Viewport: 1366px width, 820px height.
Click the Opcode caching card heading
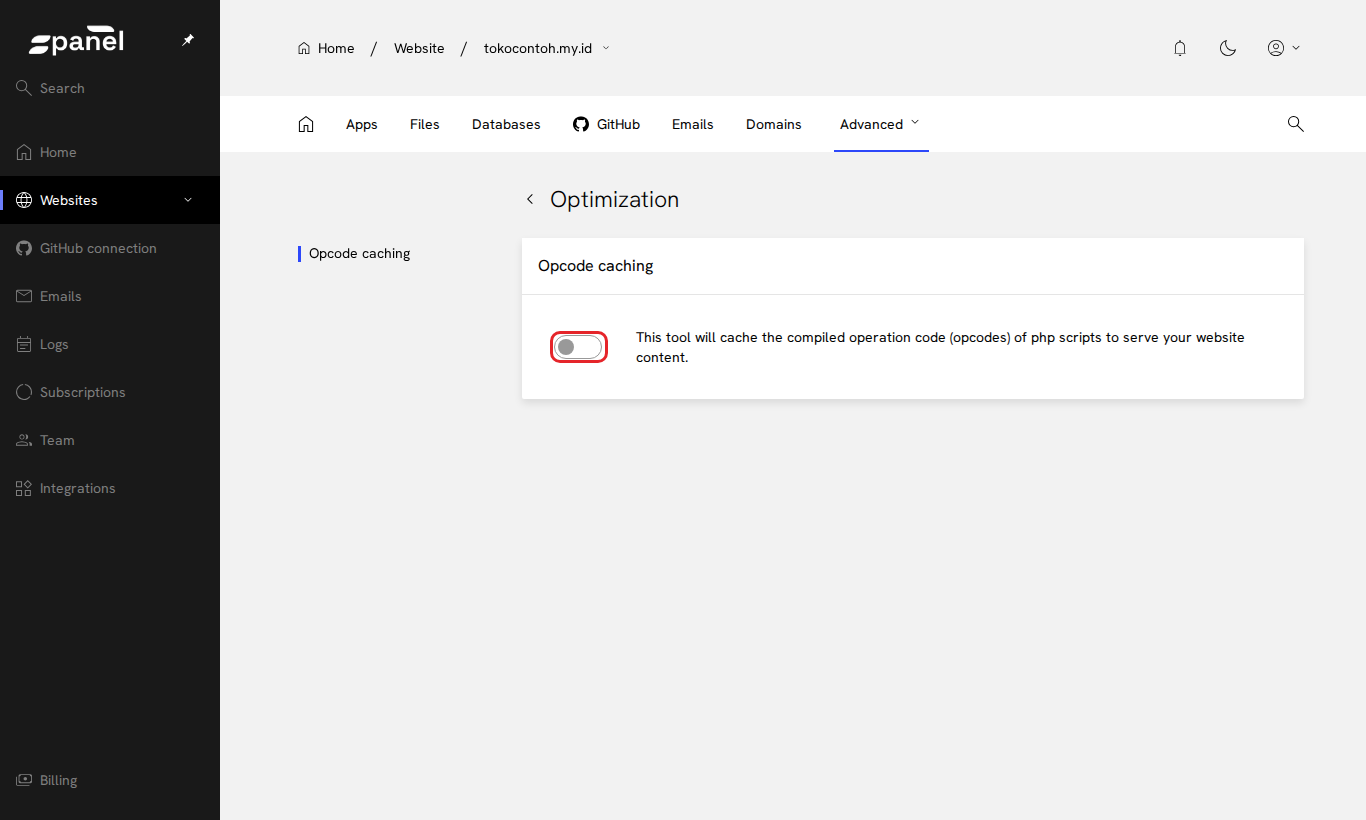point(596,266)
